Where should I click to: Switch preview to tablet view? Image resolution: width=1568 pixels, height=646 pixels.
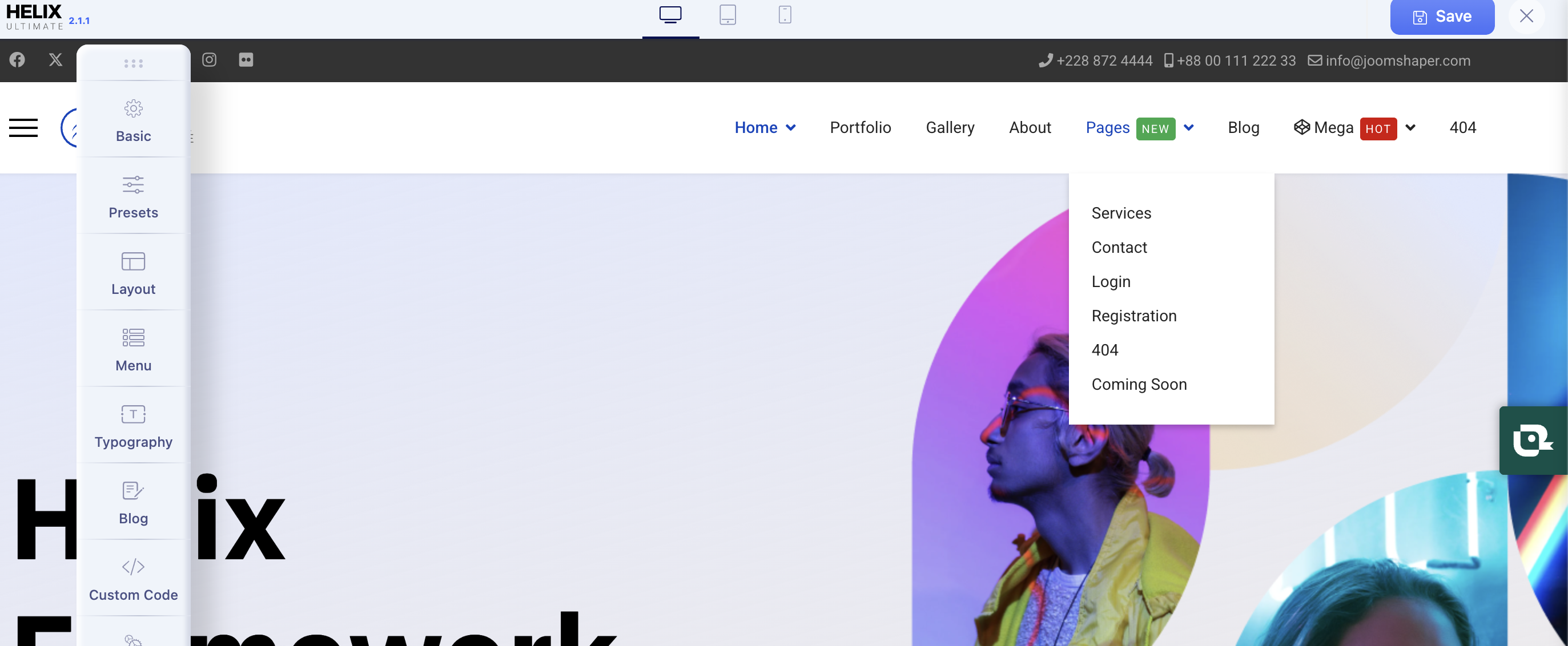click(x=728, y=15)
